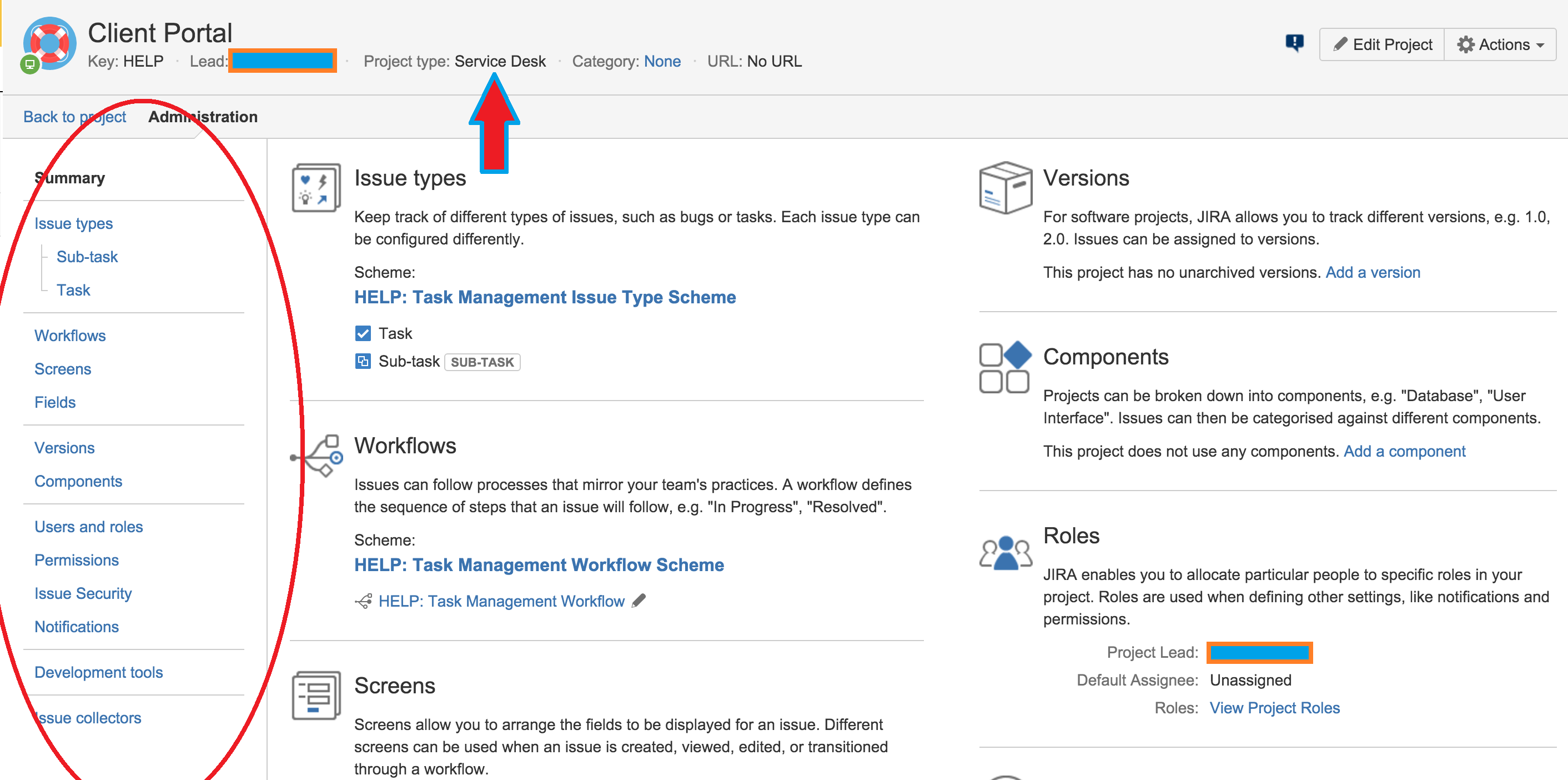This screenshot has width=1568, height=780.
Task: Click the blue Task checkbox icon
Action: point(363,333)
